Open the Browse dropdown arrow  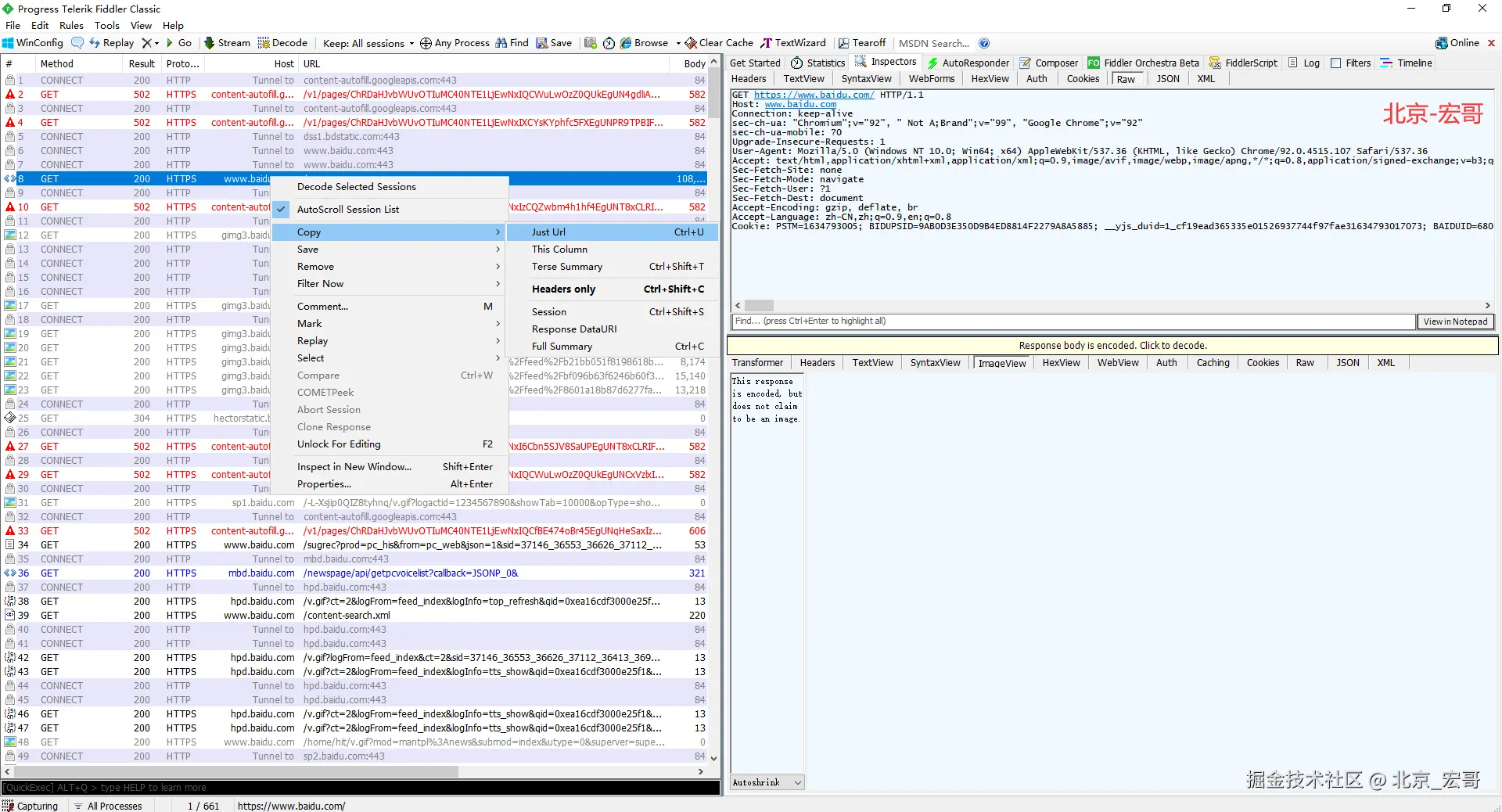[x=678, y=43]
